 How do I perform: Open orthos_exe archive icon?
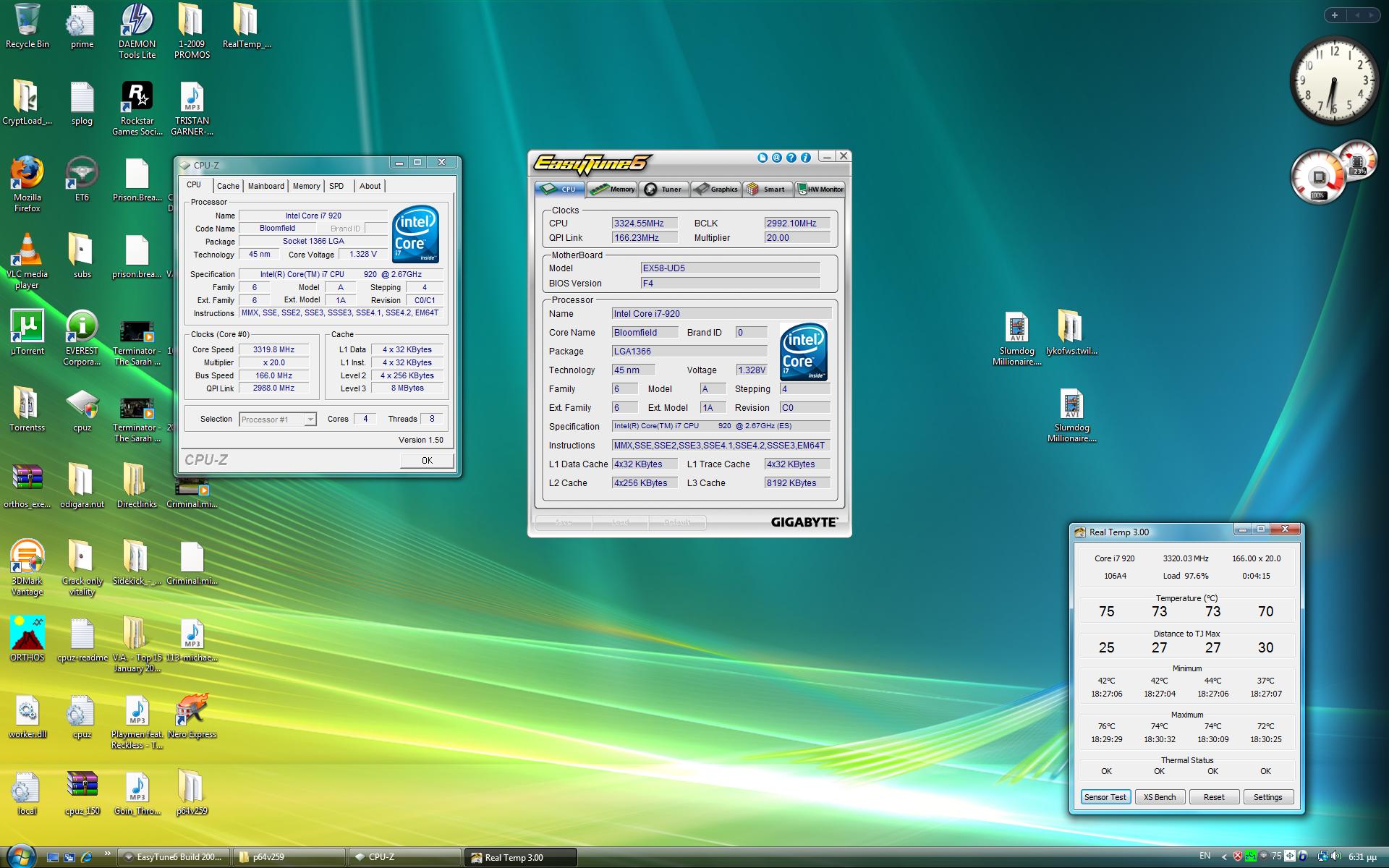click(27, 486)
